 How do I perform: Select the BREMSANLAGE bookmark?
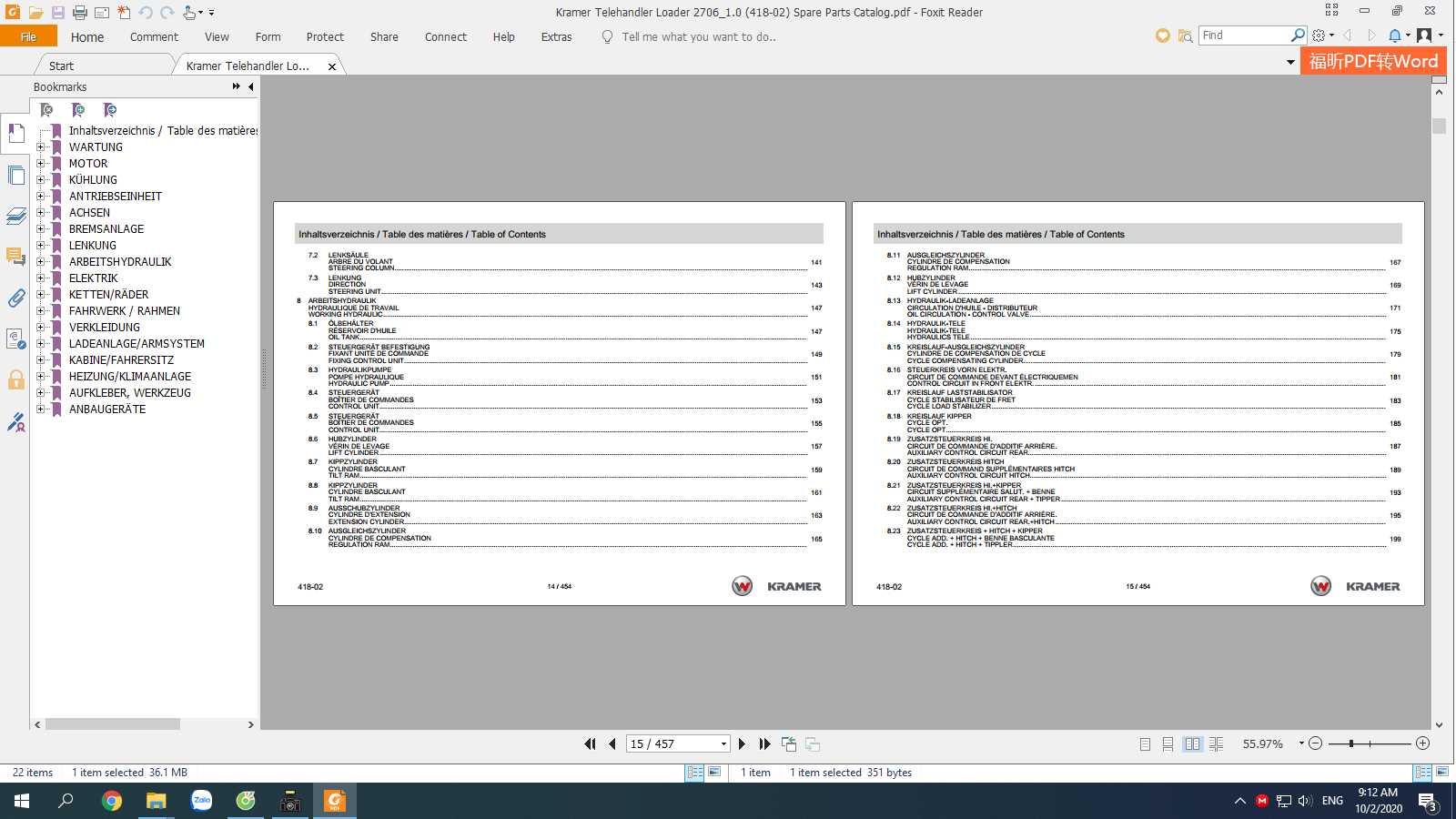coord(106,229)
